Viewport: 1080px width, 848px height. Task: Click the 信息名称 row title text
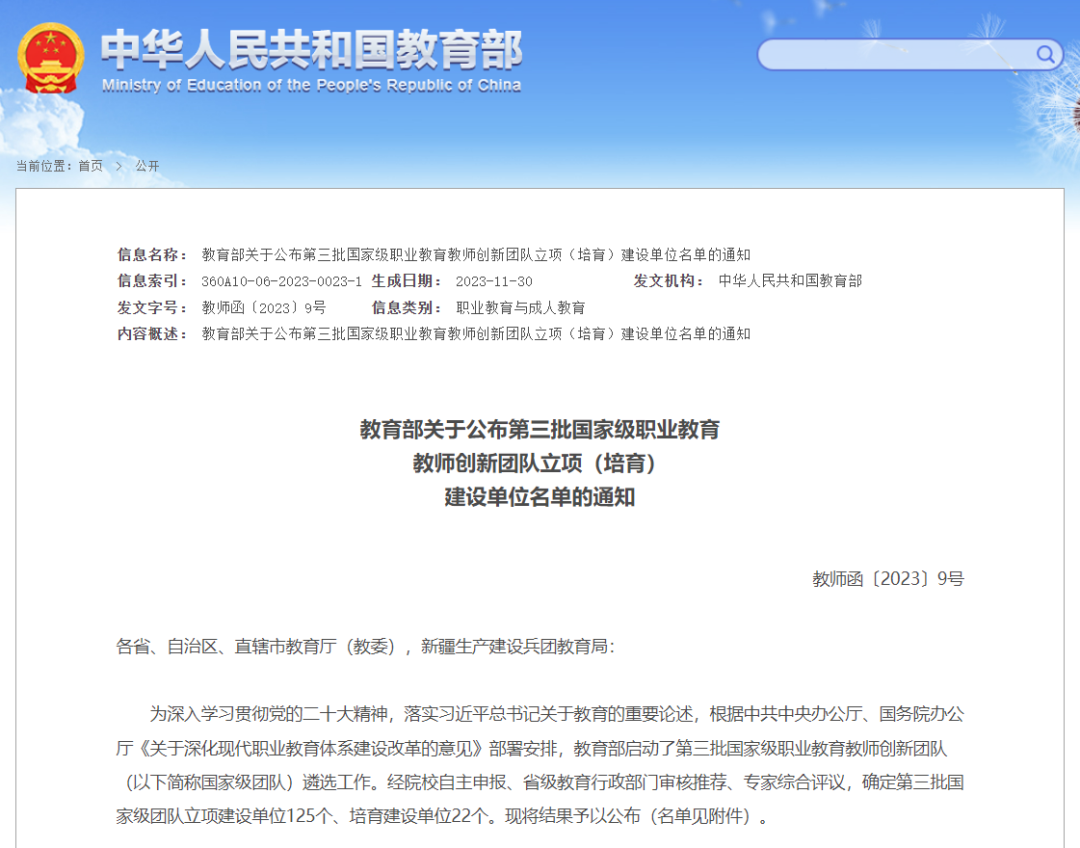coord(476,254)
